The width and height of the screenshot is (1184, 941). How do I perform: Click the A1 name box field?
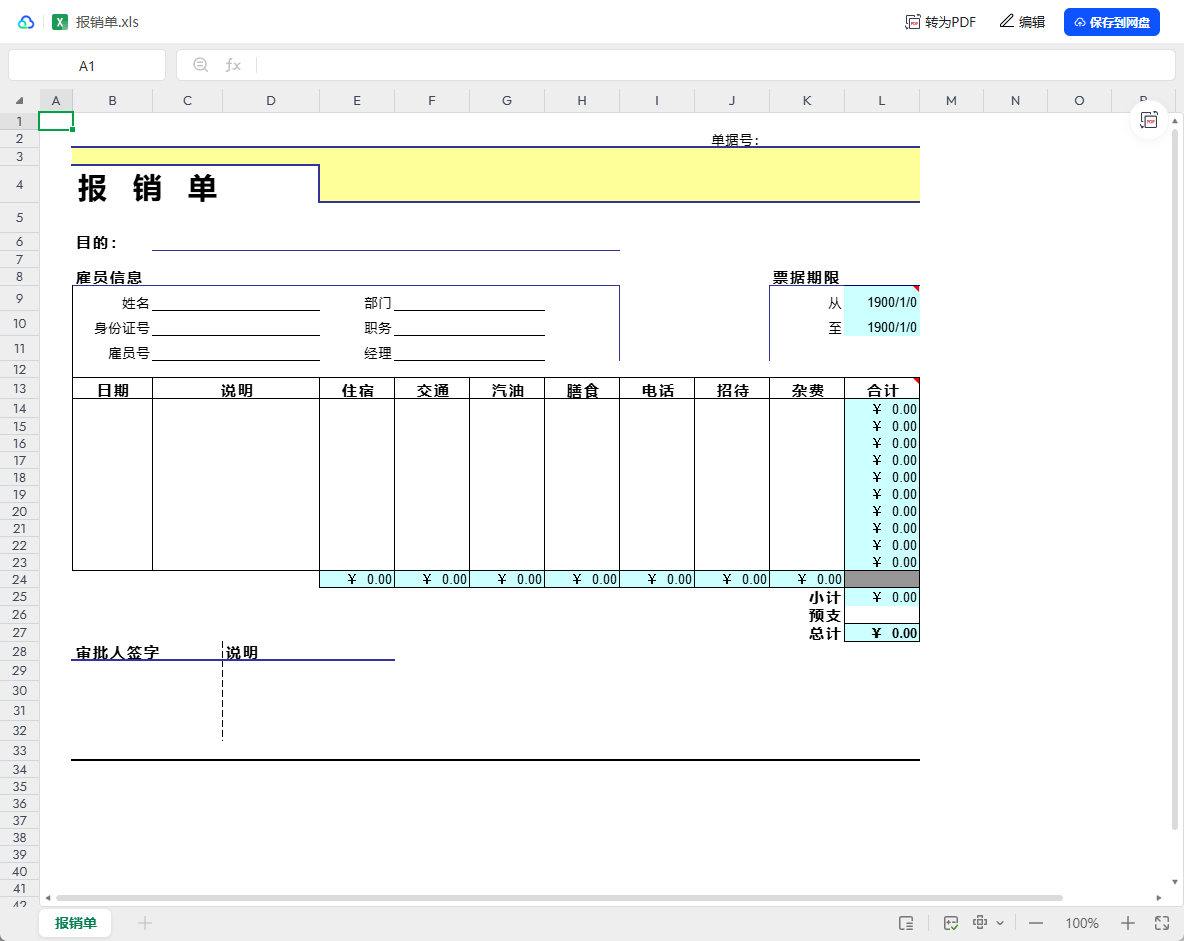pos(87,66)
